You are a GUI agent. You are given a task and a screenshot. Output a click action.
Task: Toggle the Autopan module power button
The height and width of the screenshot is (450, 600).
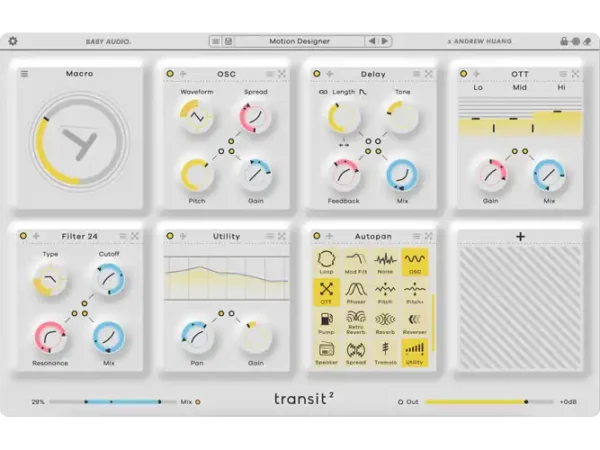(317, 236)
